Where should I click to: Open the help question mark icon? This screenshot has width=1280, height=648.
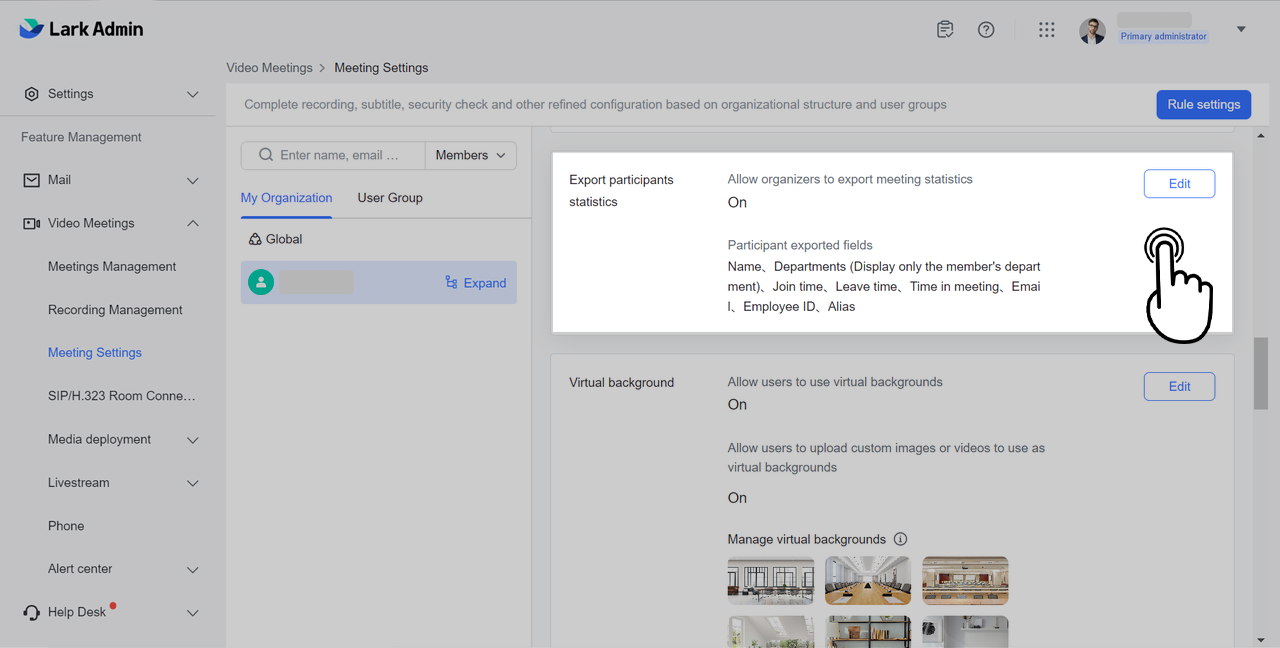[986, 30]
